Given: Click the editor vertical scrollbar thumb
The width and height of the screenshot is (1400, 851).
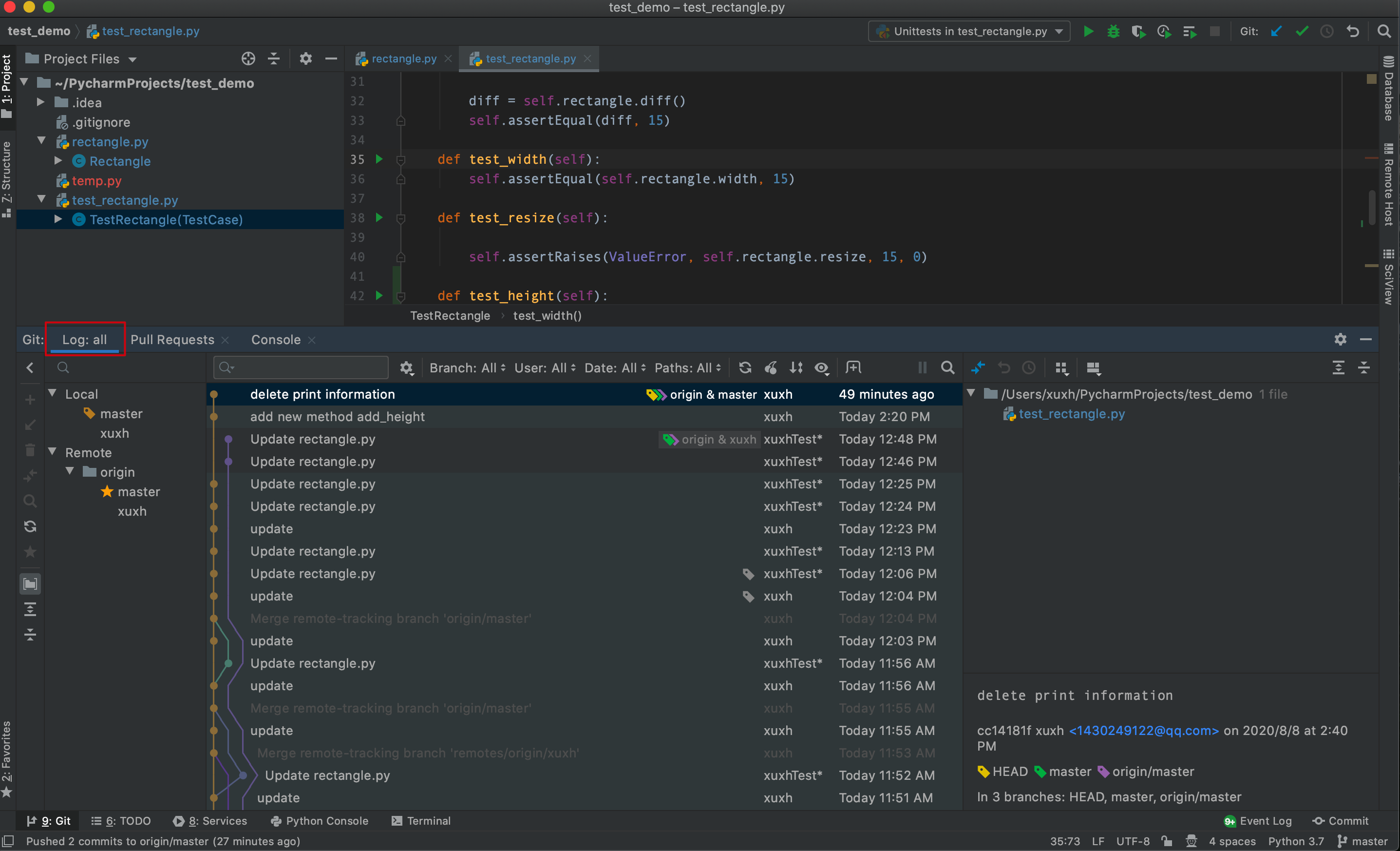Looking at the screenshot, I should pos(1372,208).
